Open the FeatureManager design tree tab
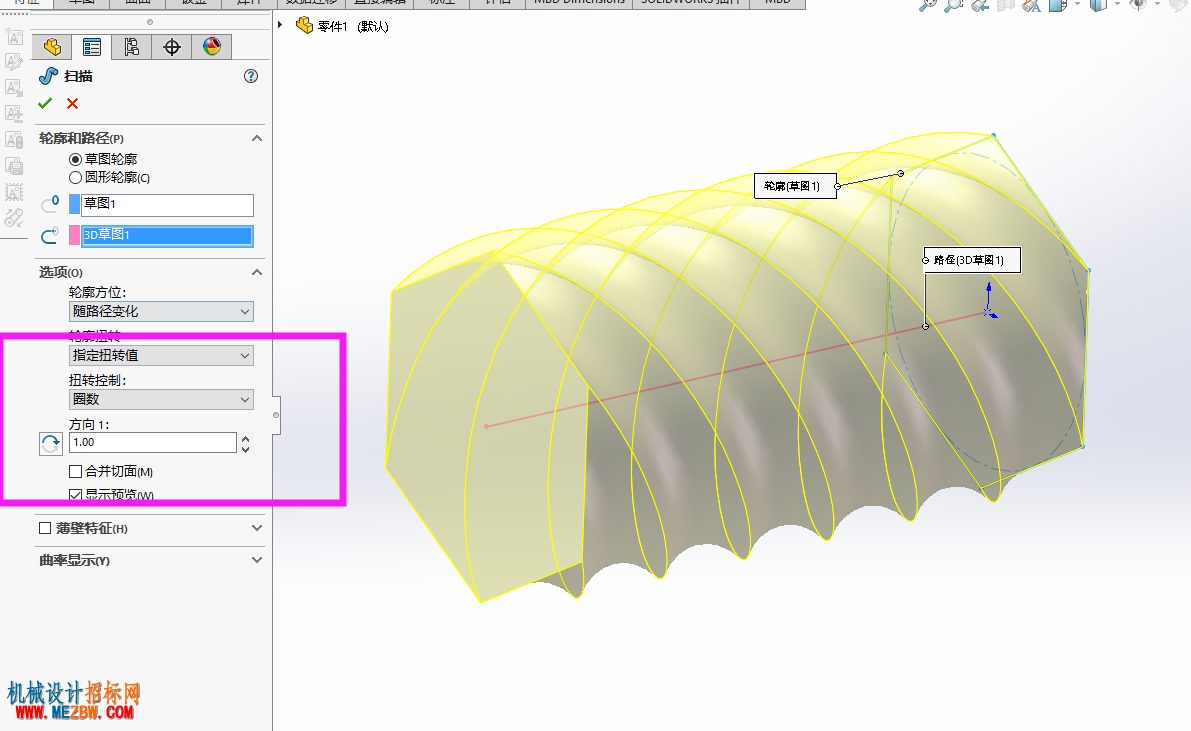 coord(52,47)
